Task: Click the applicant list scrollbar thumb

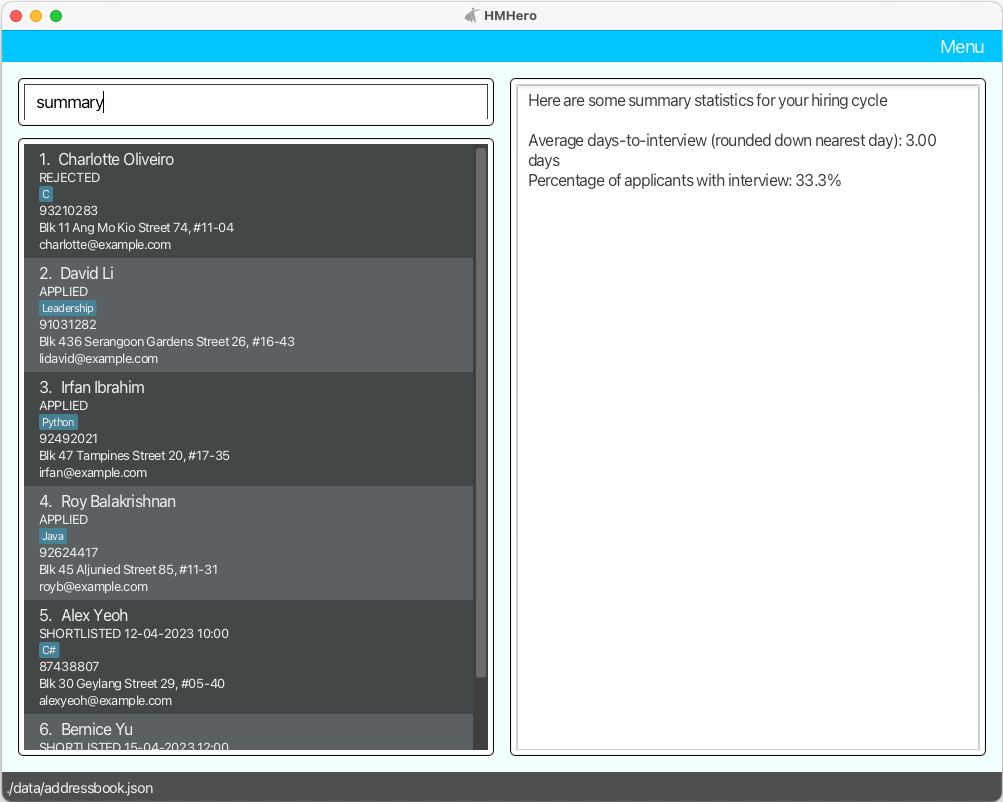Action: (481, 410)
